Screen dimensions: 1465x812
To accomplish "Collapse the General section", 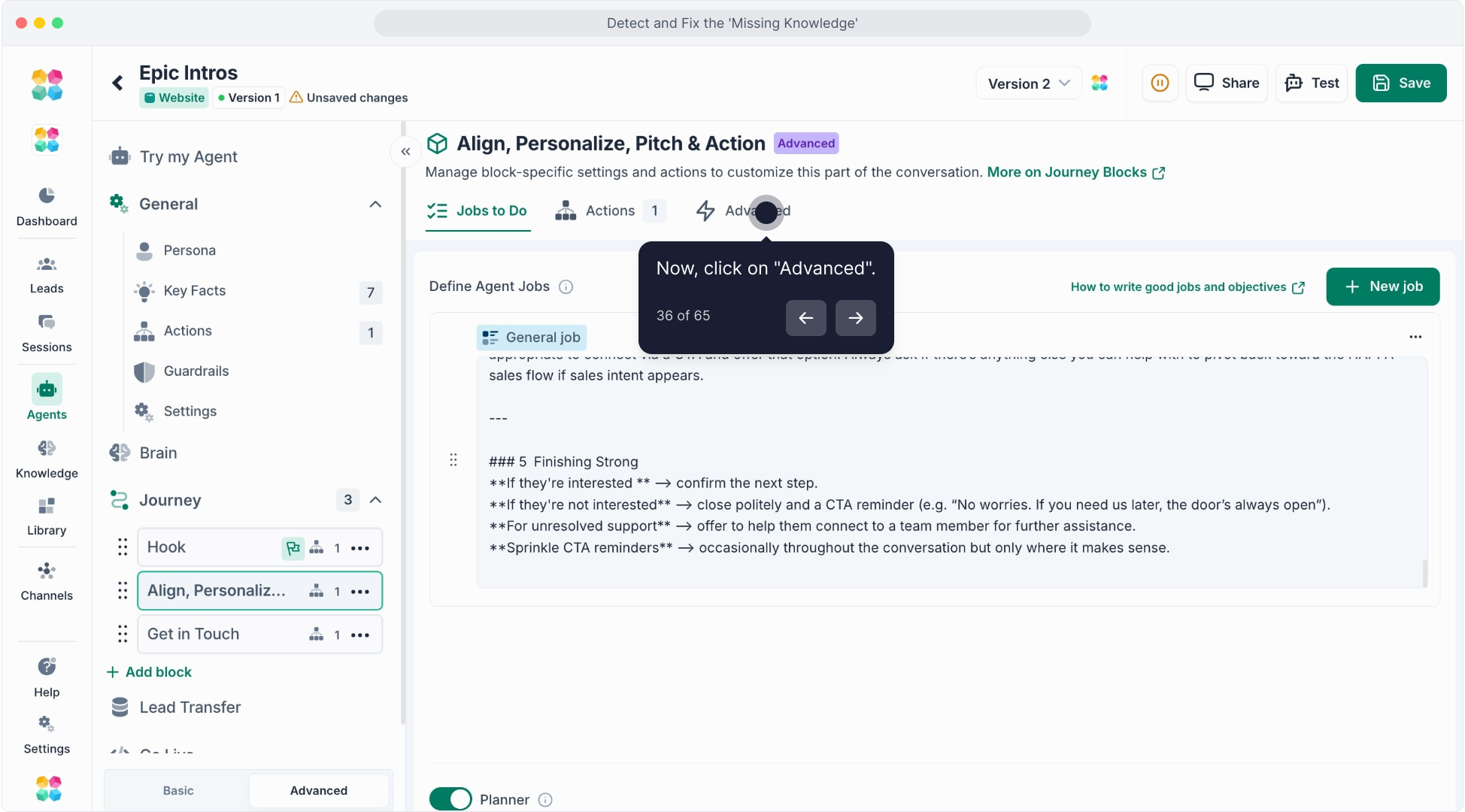I will (375, 205).
